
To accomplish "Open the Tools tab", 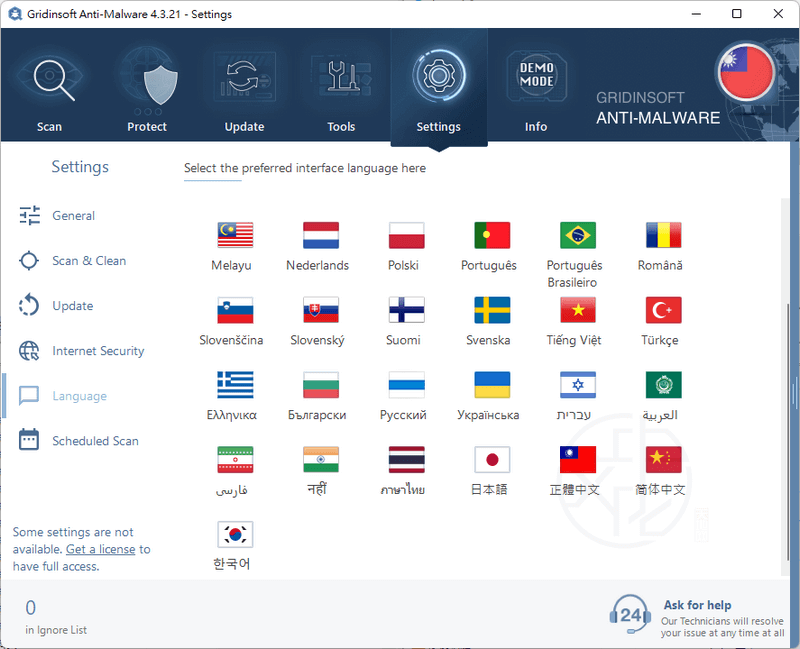I will [x=341, y=87].
